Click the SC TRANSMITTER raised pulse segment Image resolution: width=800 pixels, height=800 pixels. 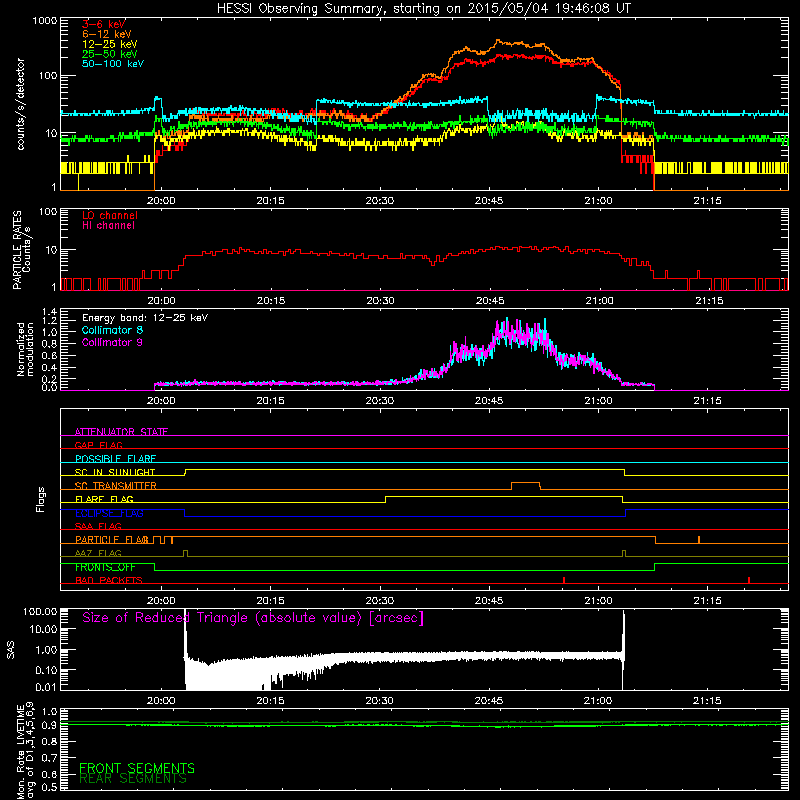coord(526,482)
